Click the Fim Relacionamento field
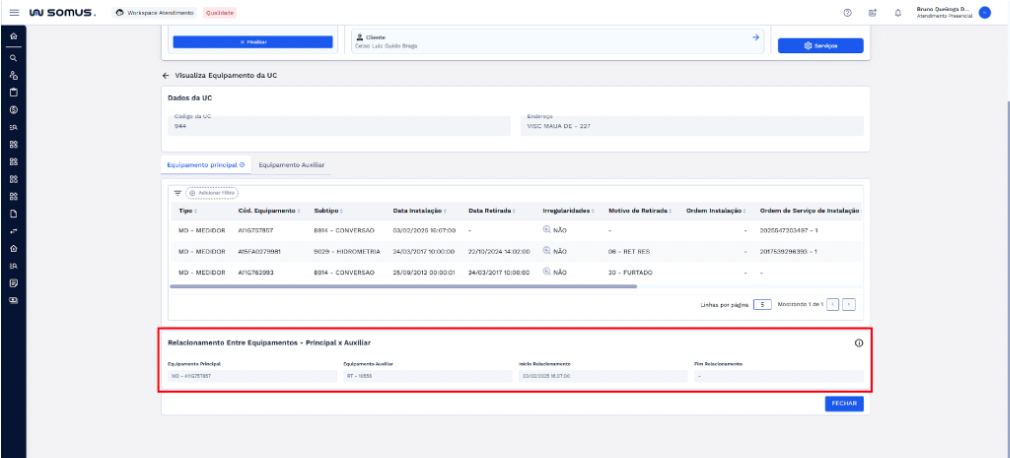Screen dimensions: 1010x458 pos(779,376)
